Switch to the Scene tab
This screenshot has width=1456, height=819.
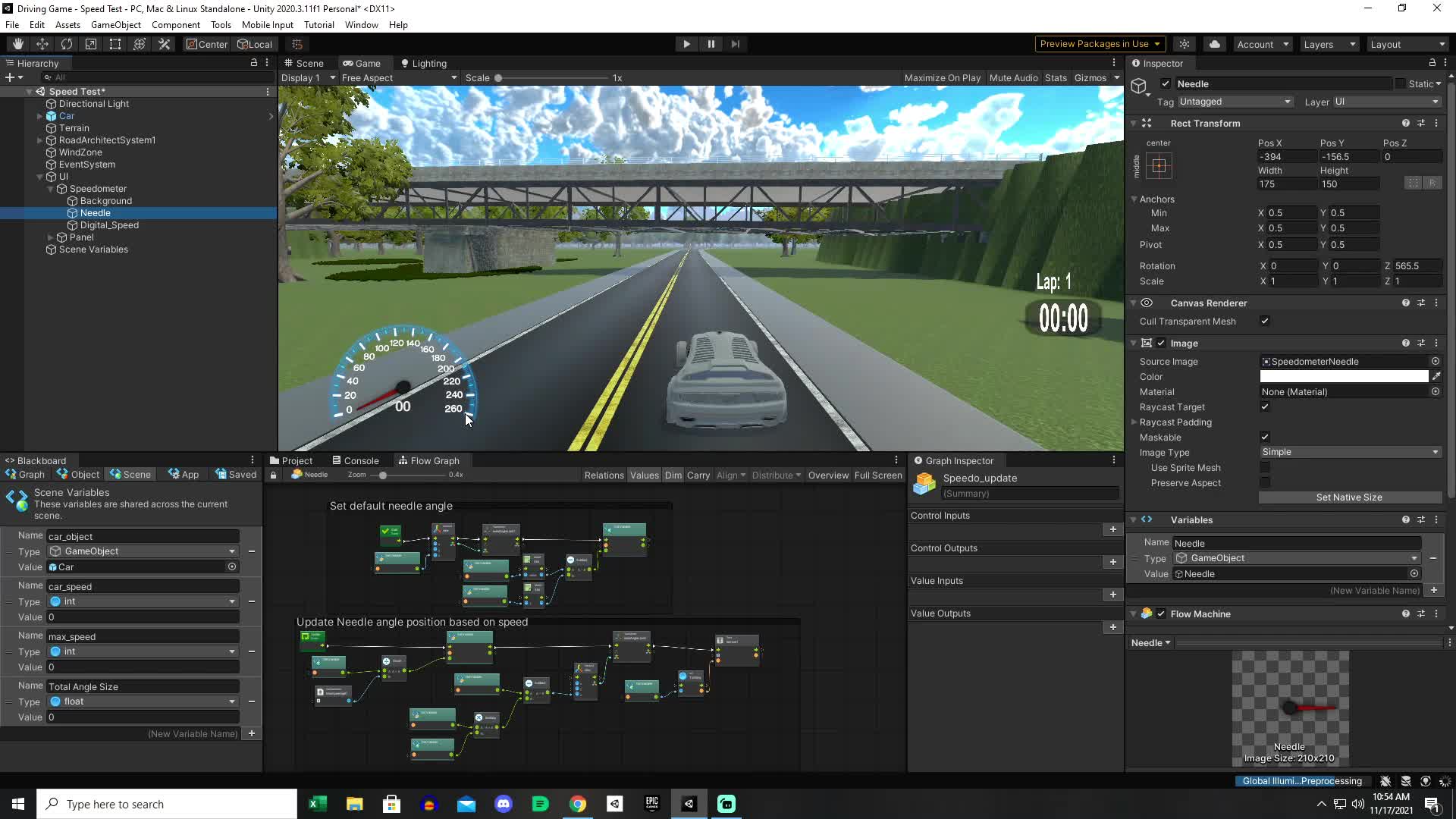pyautogui.click(x=306, y=63)
